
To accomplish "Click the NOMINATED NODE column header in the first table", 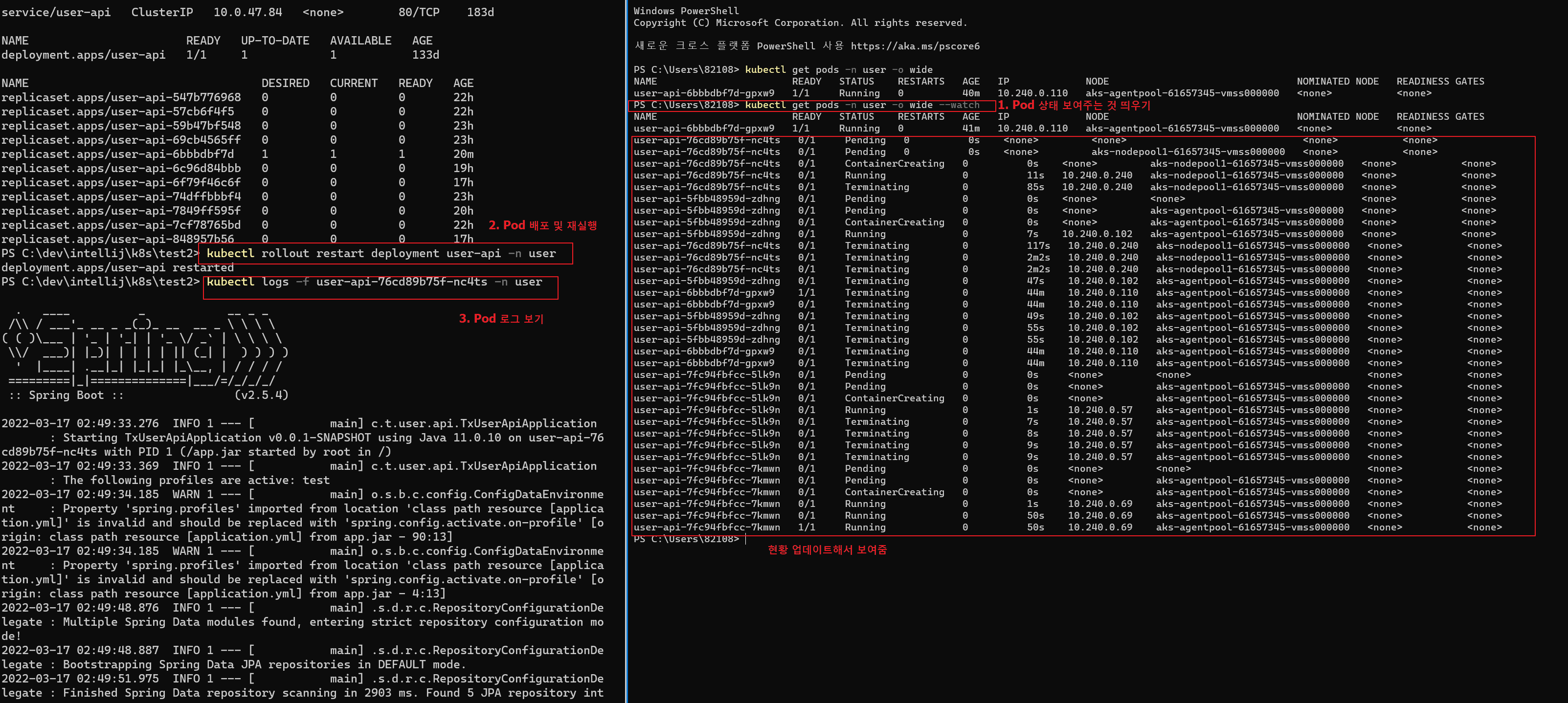I will tap(1337, 82).
